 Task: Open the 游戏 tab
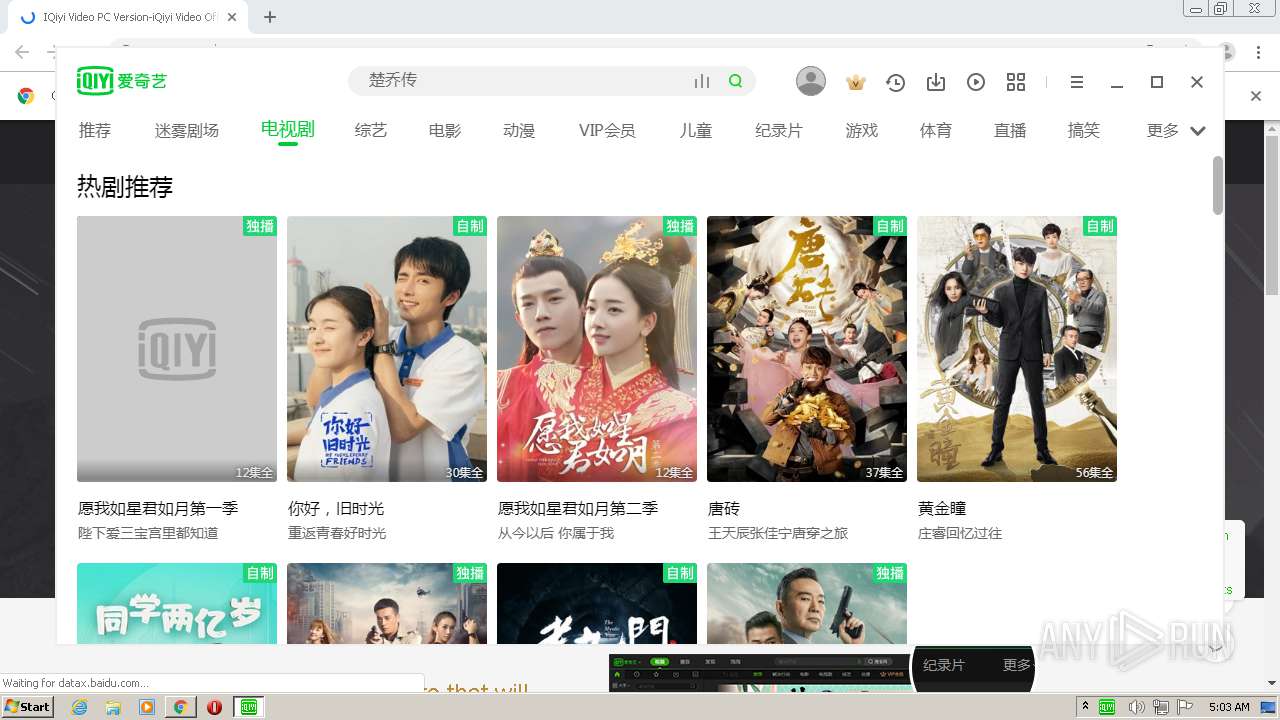coord(861,131)
